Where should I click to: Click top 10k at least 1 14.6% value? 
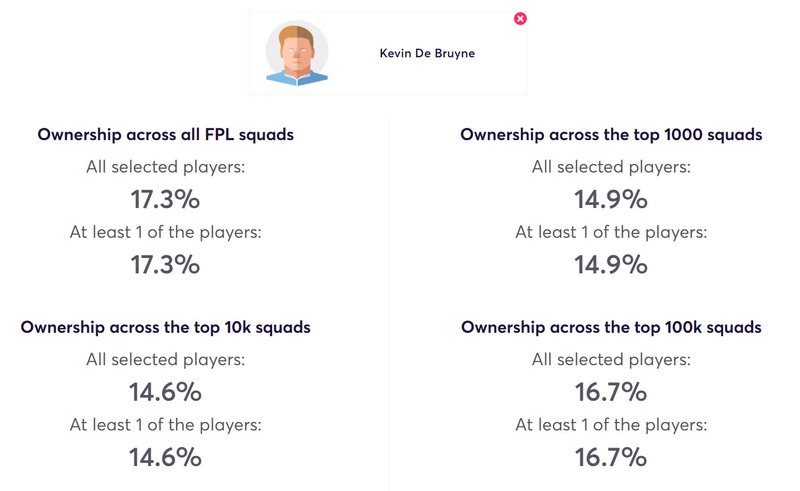point(165,457)
